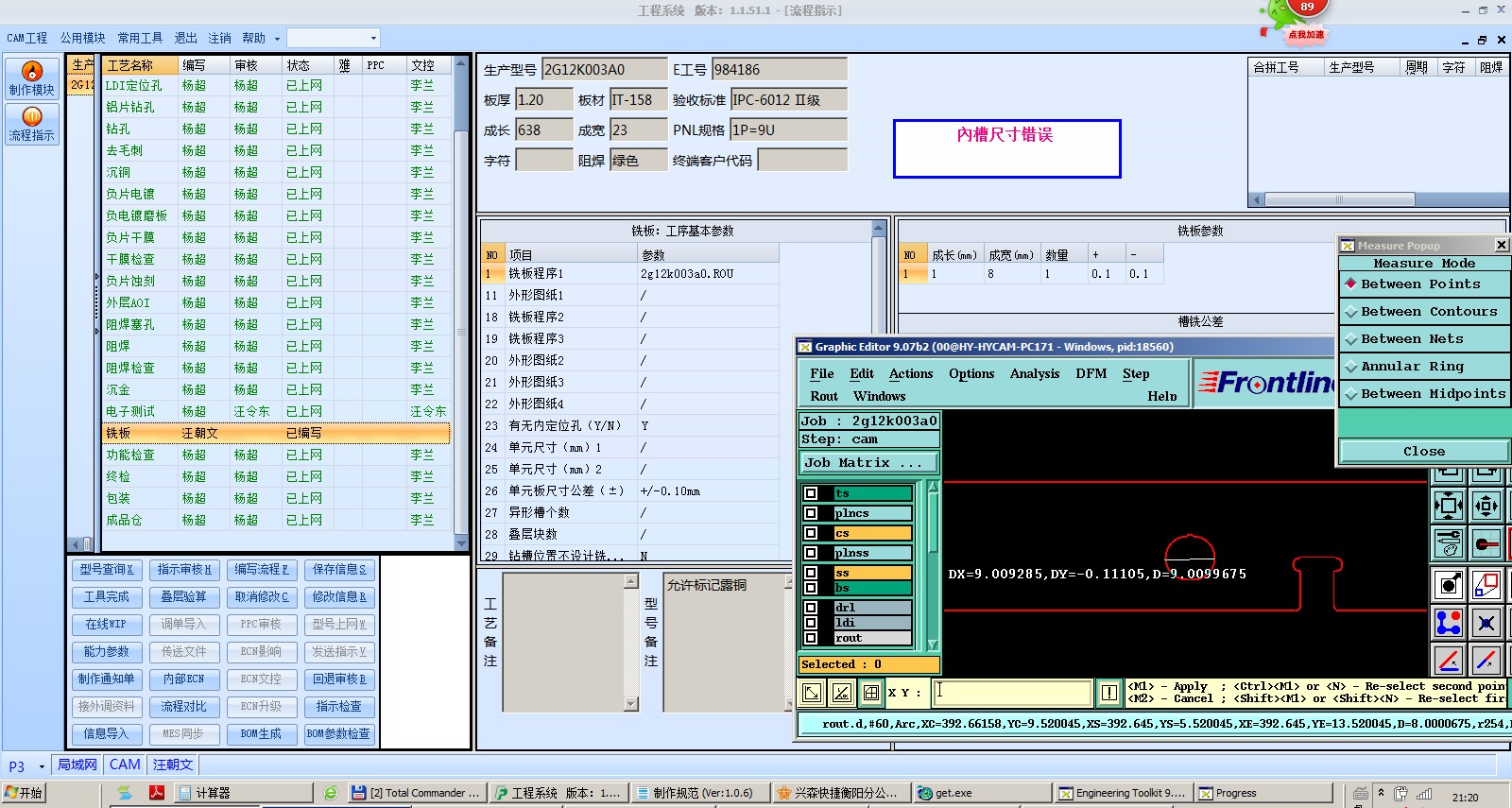
Task: Select the black circle with arrow tool
Action: (1449, 585)
